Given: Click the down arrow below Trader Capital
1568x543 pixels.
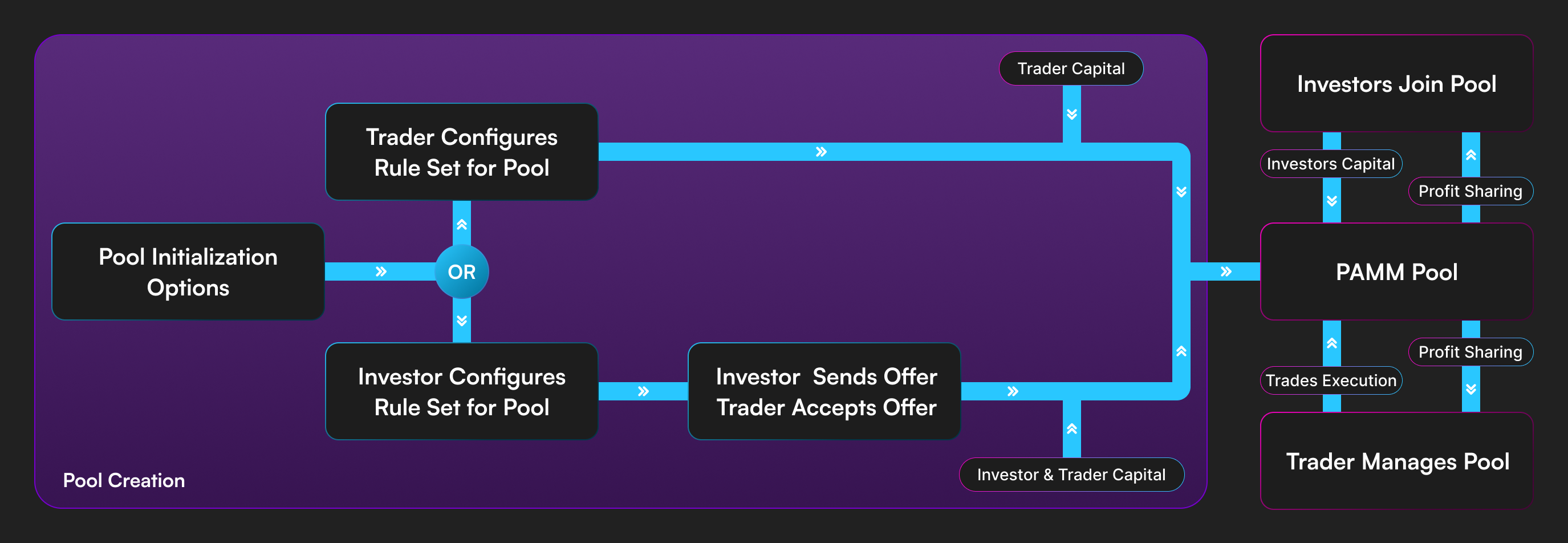Looking at the screenshot, I should point(1072,114).
